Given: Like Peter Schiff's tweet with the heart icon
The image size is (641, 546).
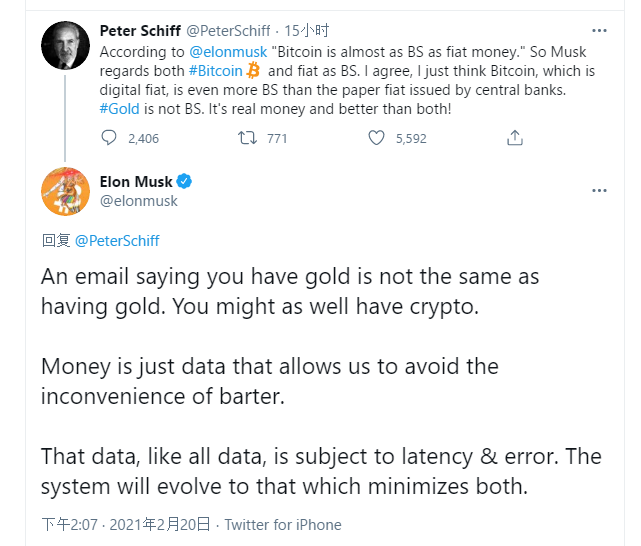Looking at the screenshot, I should coord(377,138).
